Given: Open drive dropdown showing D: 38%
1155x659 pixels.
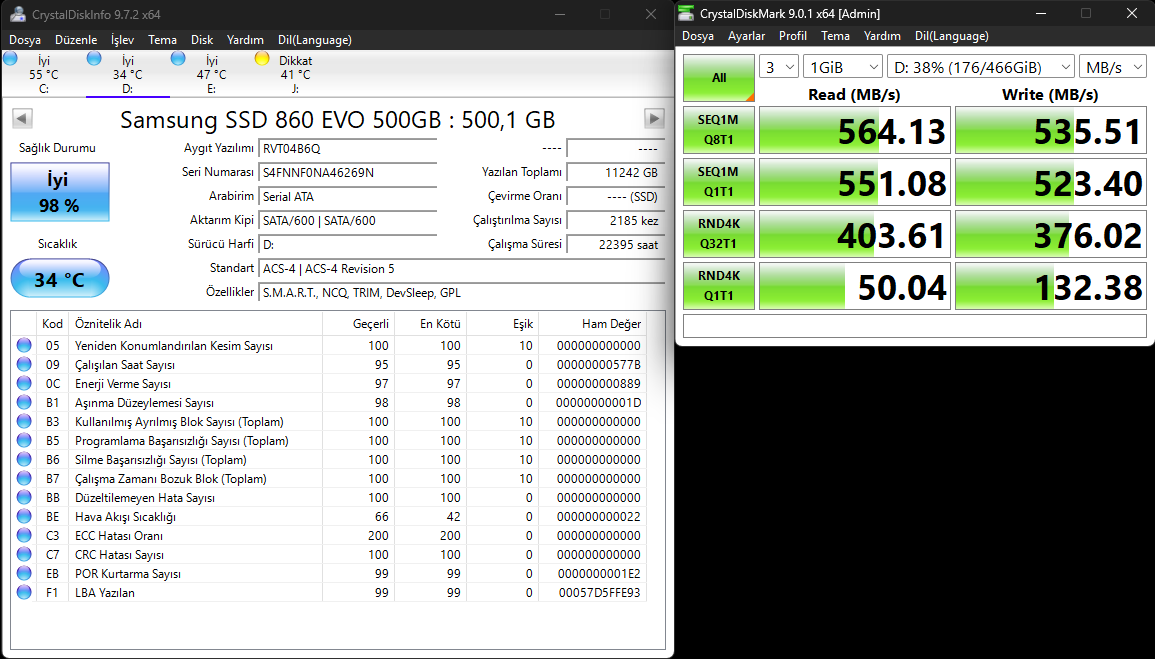Looking at the screenshot, I should coord(981,67).
